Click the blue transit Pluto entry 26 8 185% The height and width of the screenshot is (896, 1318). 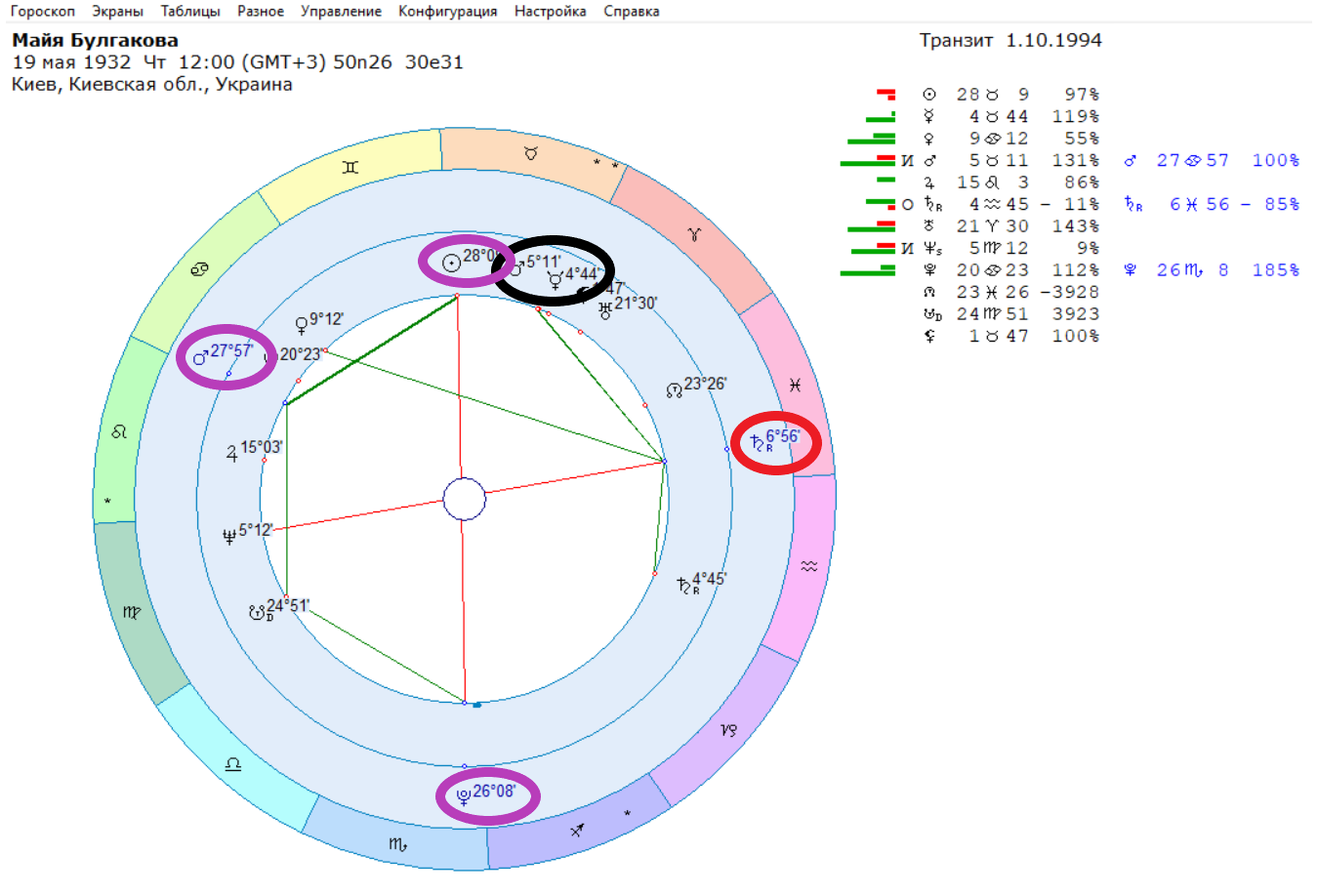[1212, 270]
